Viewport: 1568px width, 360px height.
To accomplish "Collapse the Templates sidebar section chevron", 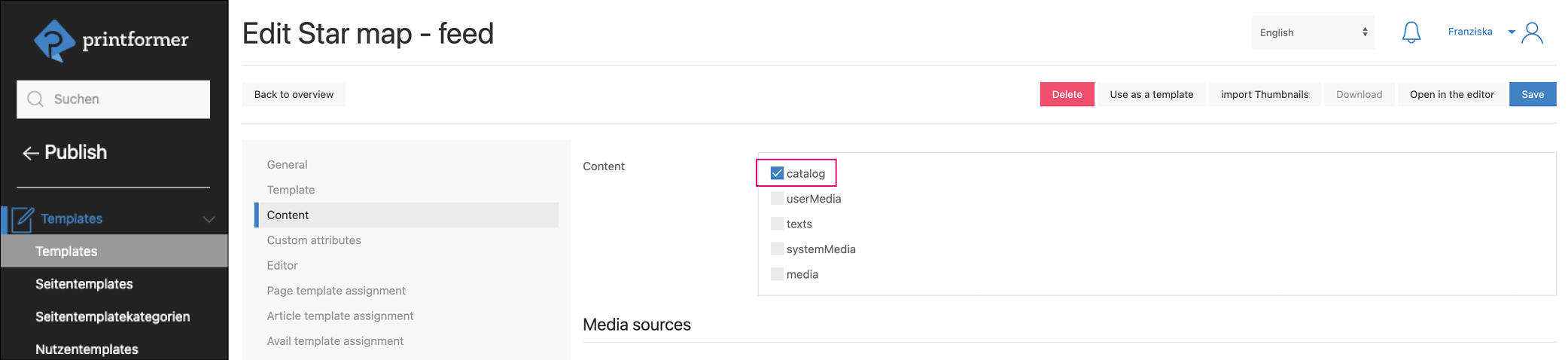I will tap(209, 219).
